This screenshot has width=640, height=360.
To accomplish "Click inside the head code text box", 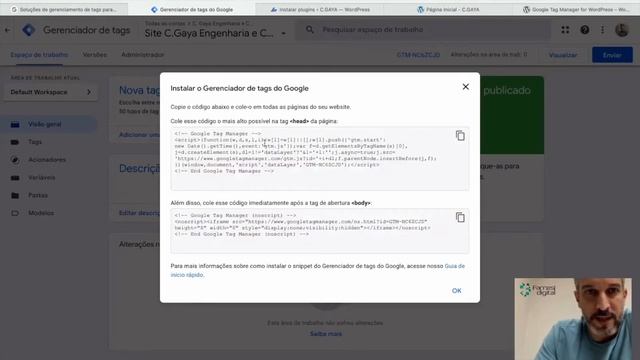I will click(x=320, y=159).
